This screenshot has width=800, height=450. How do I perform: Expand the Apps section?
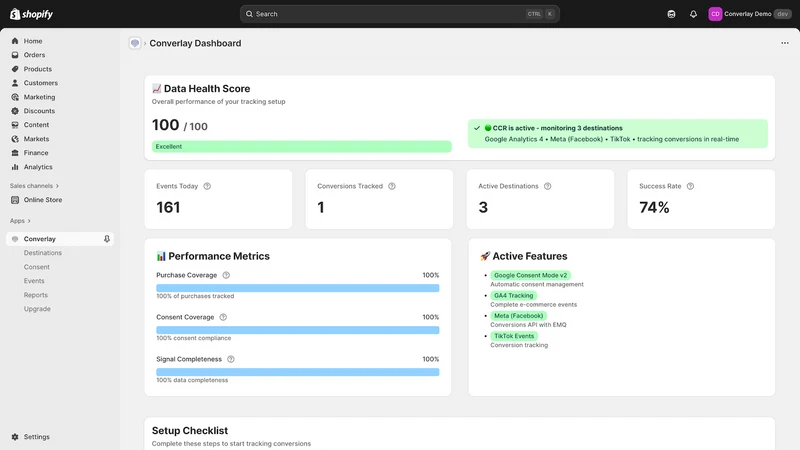point(20,221)
